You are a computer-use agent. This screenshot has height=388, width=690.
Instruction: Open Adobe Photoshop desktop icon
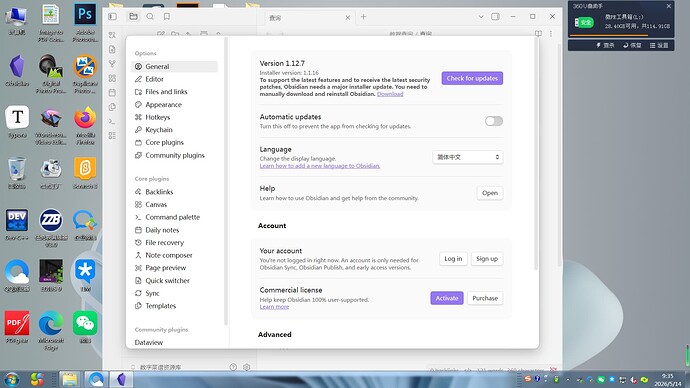[x=85, y=23]
